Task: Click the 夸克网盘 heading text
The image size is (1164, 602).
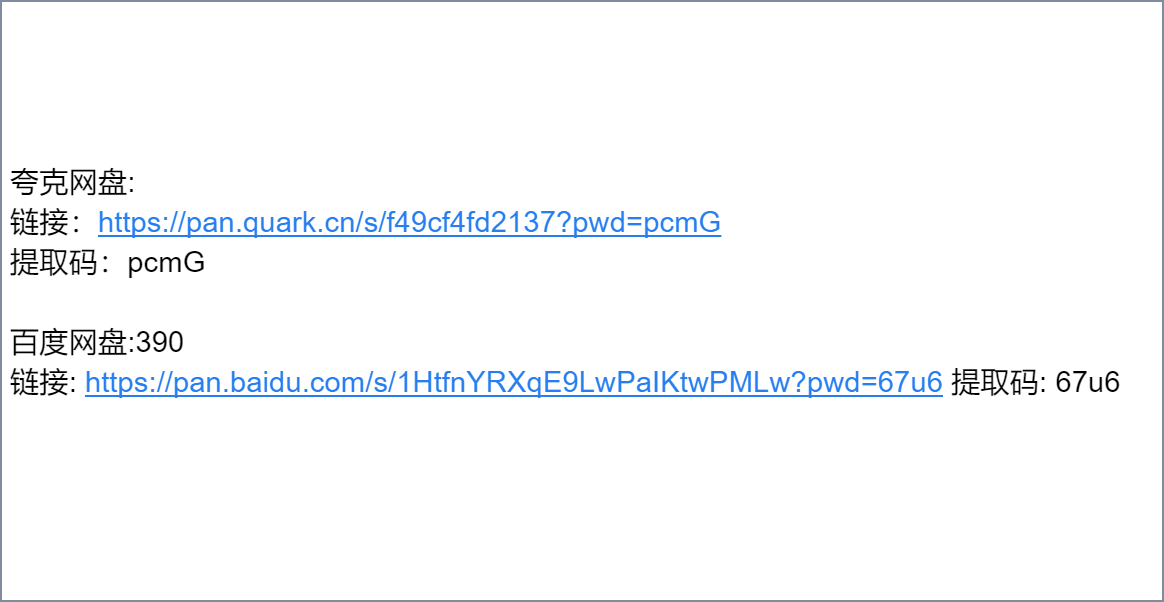Action: (69, 183)
